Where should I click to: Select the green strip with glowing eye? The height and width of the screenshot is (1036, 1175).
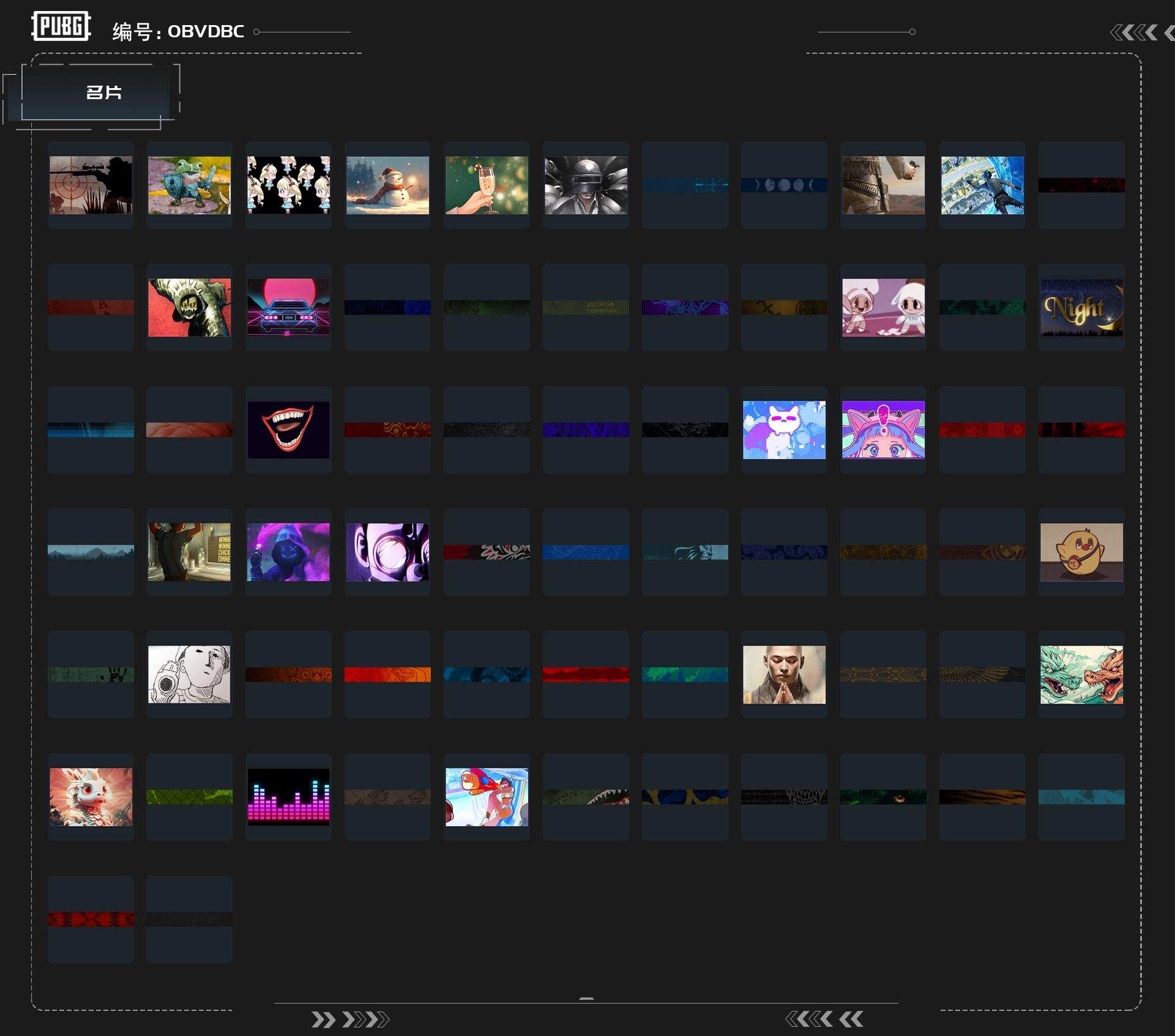tap(883, 797)
